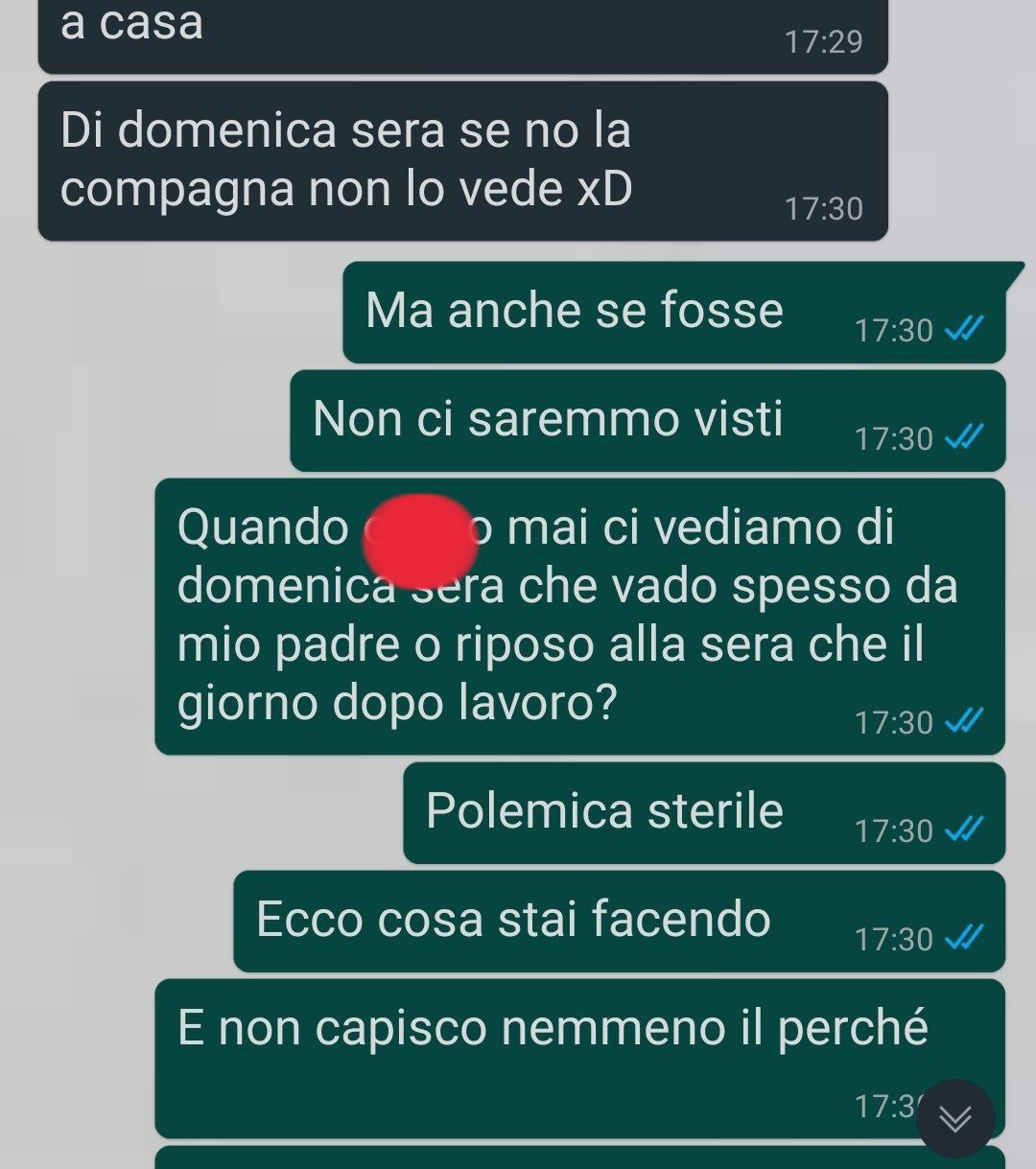1036x1169 pixels.
Task: Select the received 'a casa' message bubble
Action: [x=463, y=34]
